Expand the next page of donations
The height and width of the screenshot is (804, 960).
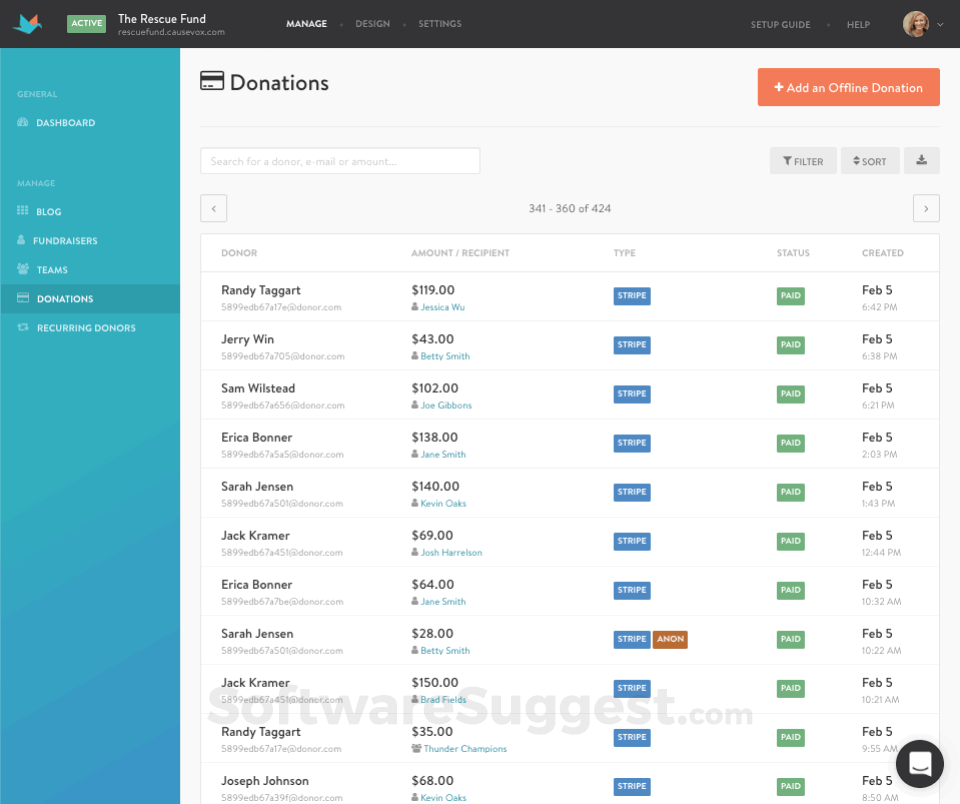click(x=925, y=208)
